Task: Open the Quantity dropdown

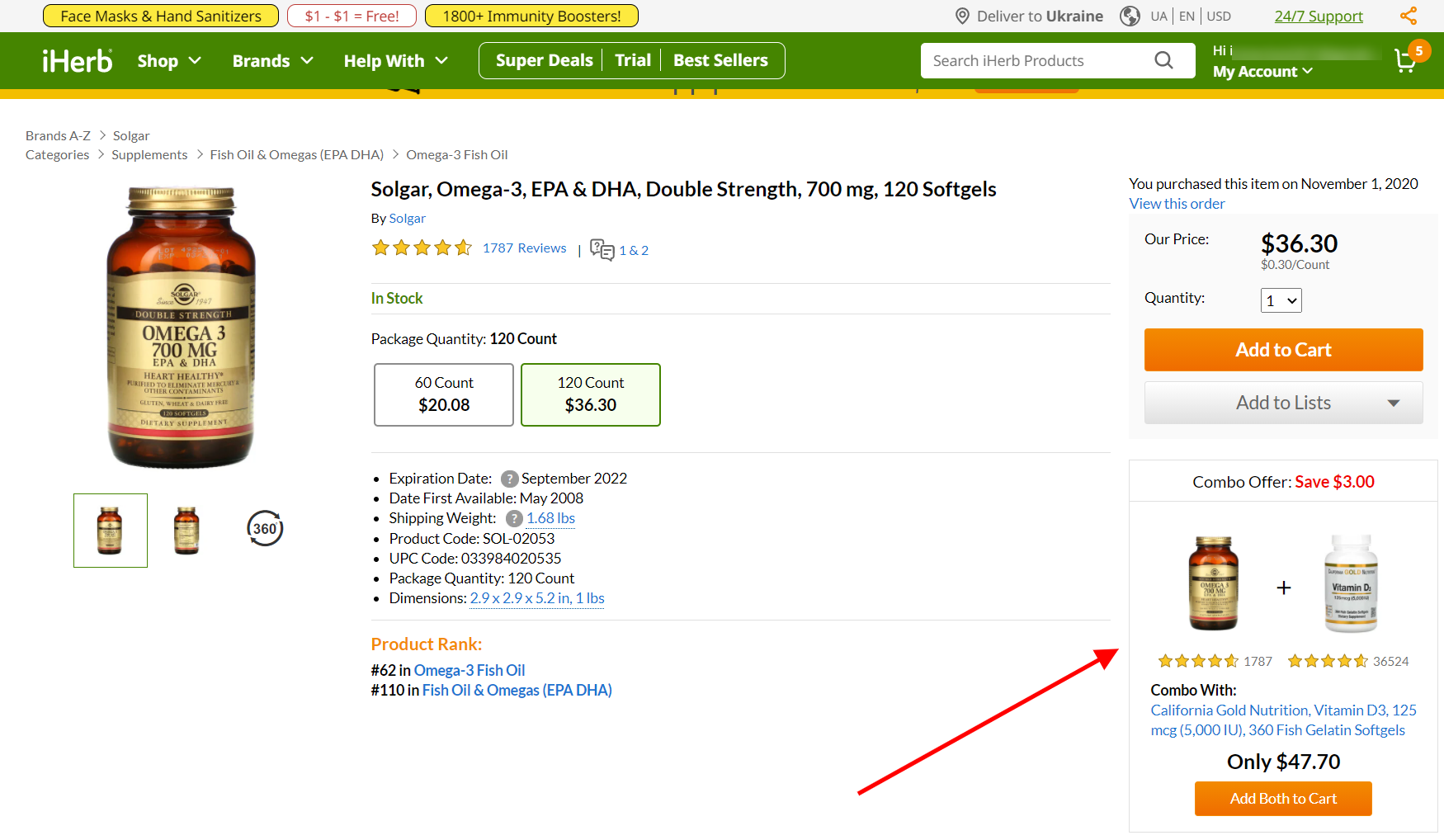Action: 1281,300
